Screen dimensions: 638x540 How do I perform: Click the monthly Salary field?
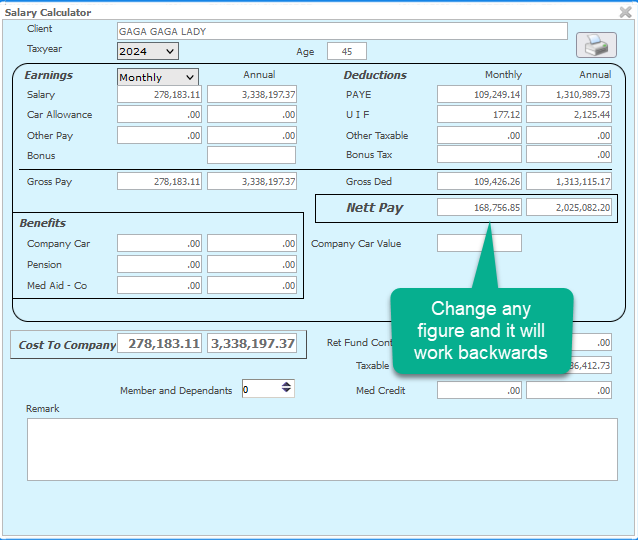click(159, 94)
